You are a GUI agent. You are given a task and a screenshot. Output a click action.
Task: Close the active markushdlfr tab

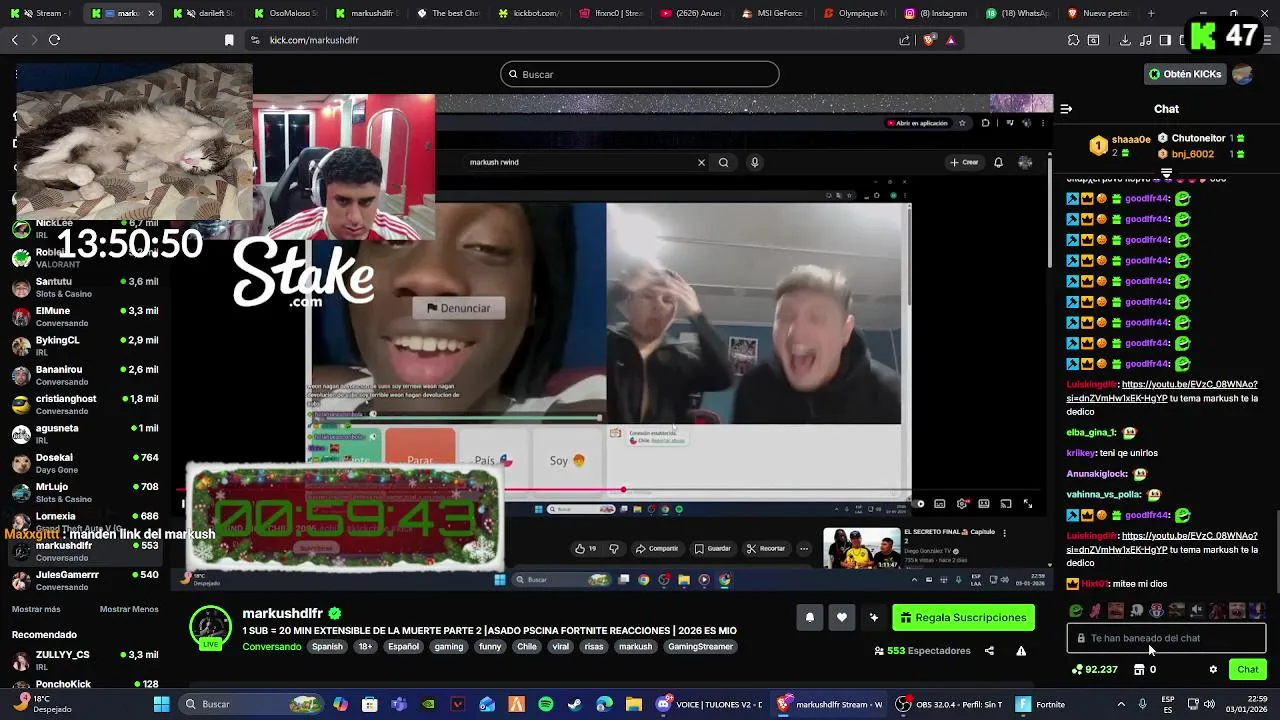point(151,13)
